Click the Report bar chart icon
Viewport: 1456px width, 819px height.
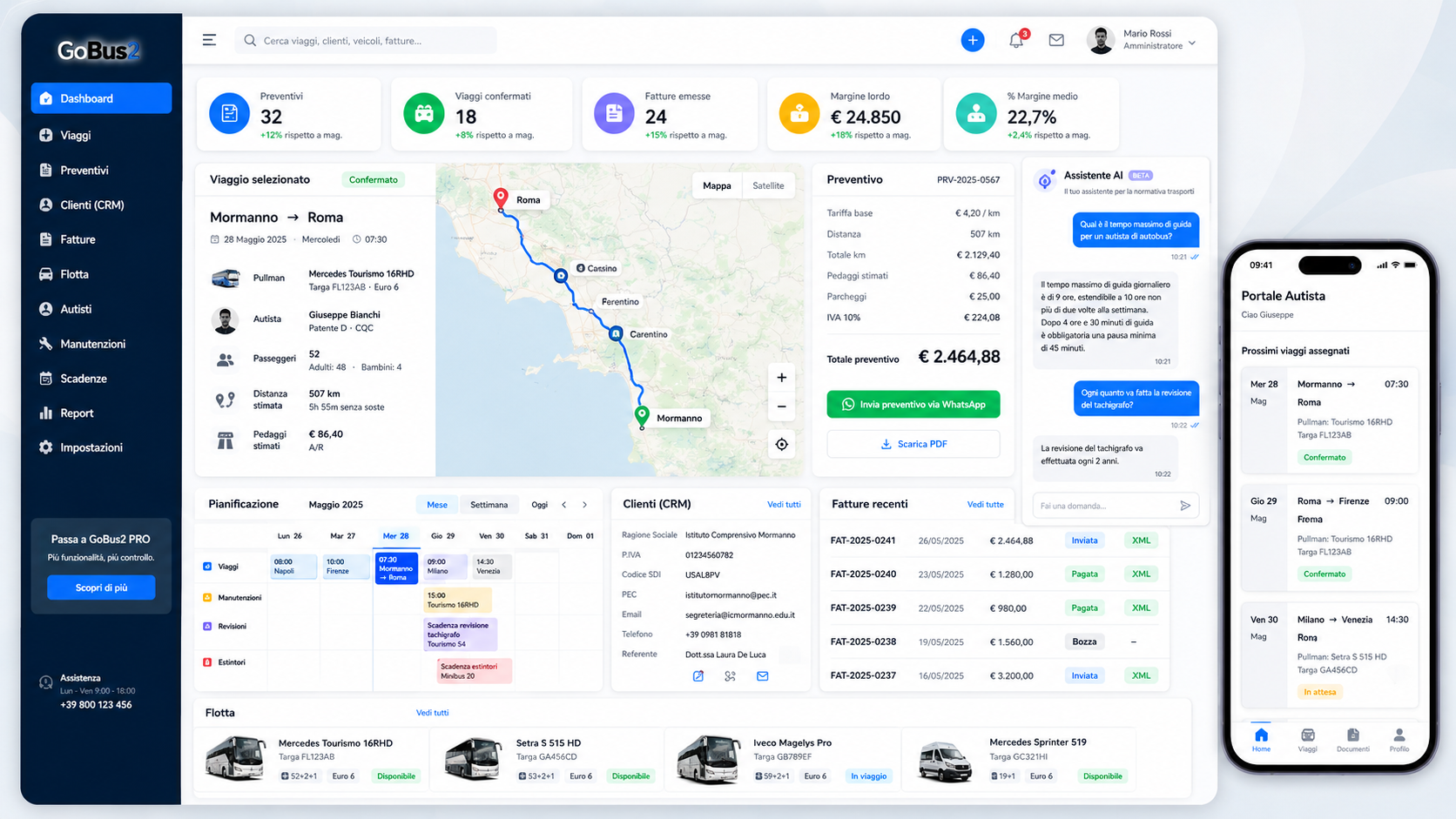[46, 413]
